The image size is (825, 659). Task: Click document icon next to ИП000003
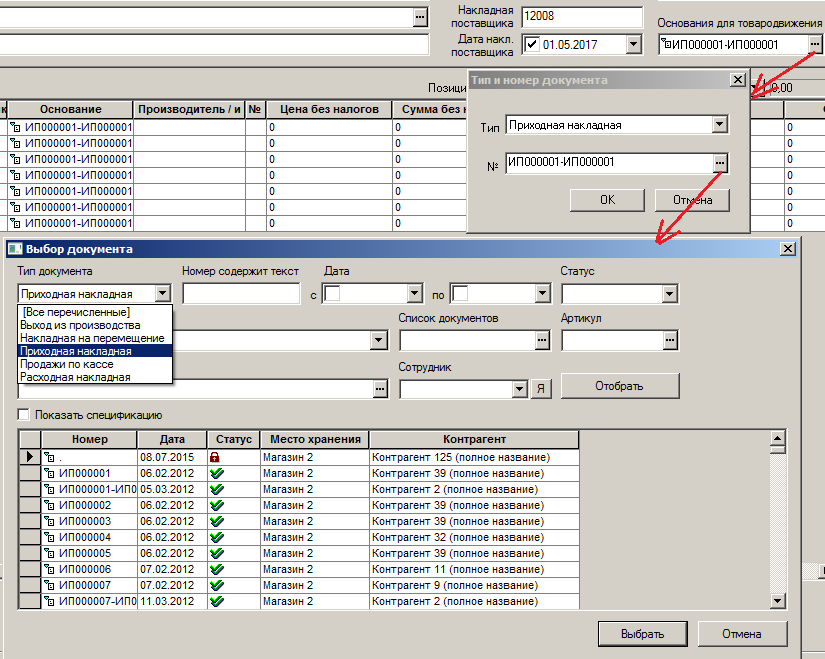tap(49, 521)
